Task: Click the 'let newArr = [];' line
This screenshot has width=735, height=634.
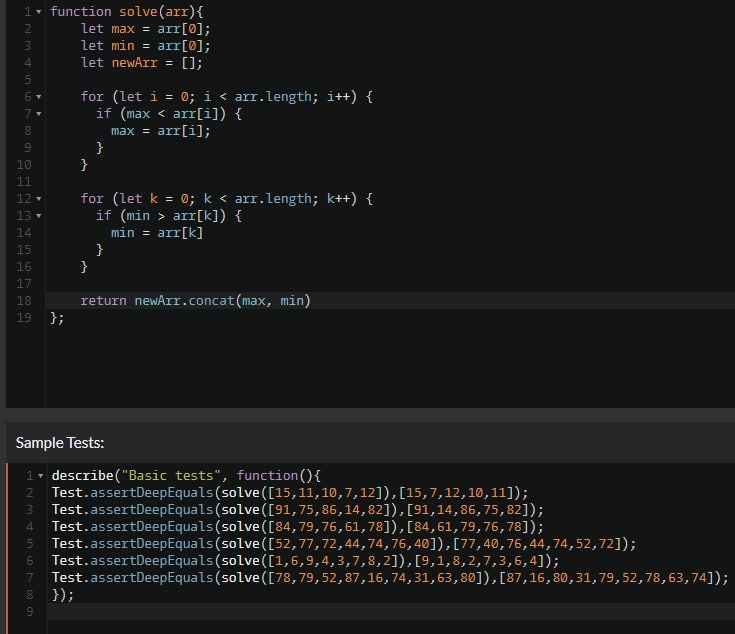Action: tap(142, 63)
